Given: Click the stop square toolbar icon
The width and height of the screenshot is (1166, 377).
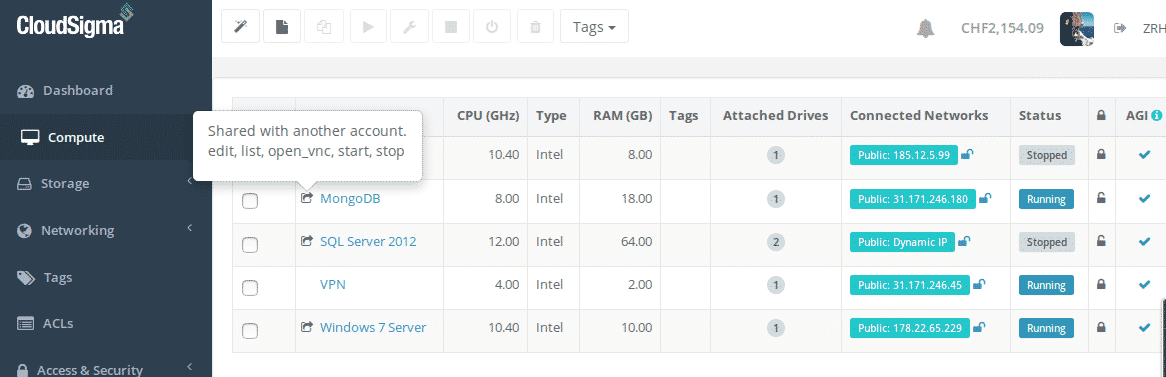Looking at the screenshot, I should coord(450,27).
